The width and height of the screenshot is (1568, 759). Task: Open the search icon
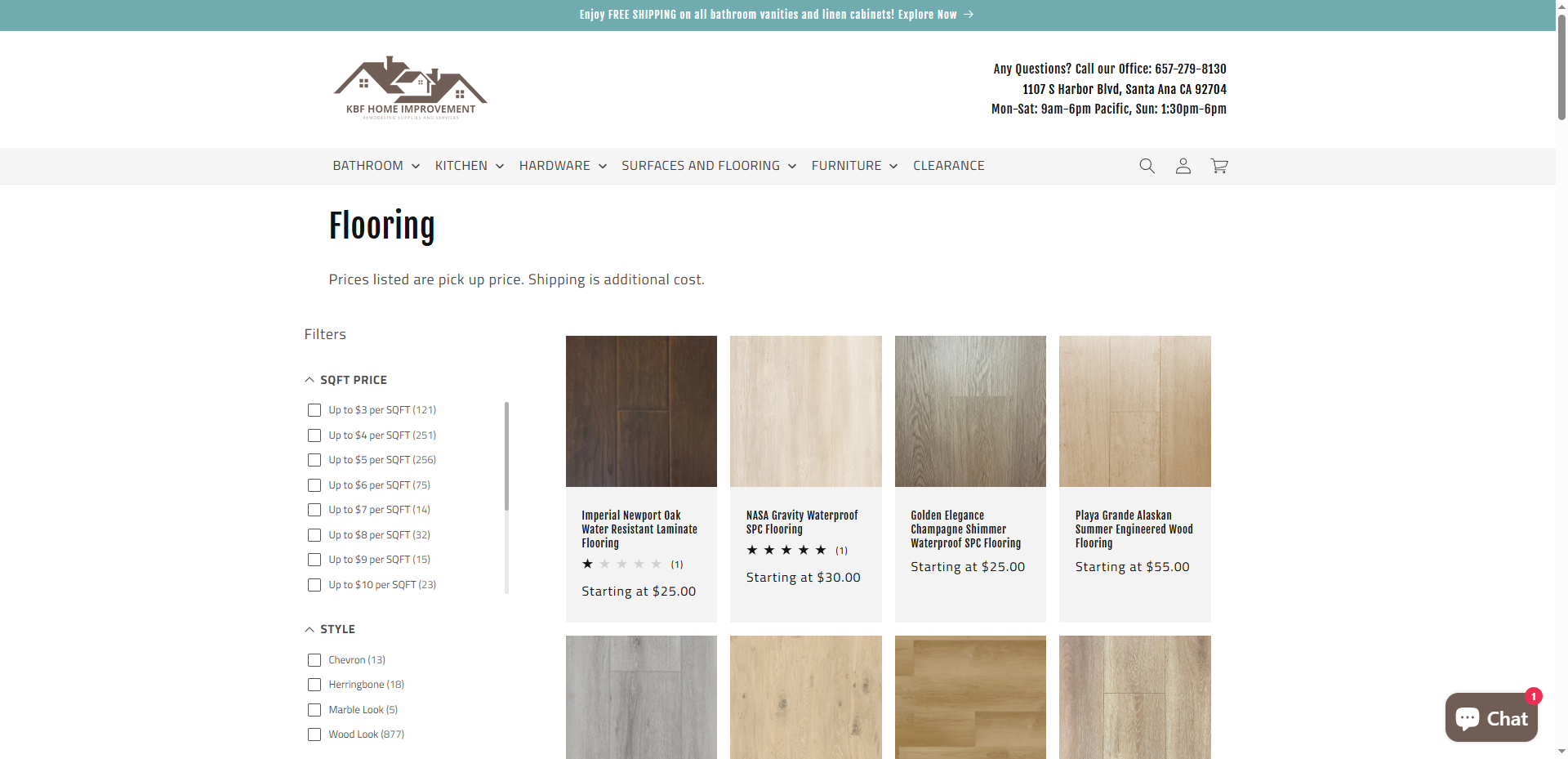coord(1147,166)
